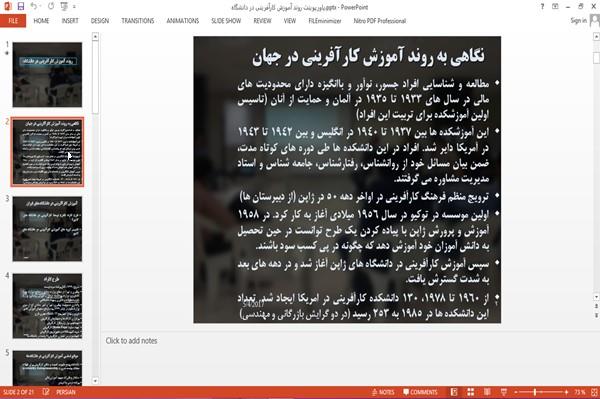Click the thumbnail pane scroll down arrow

pos(95,381)
